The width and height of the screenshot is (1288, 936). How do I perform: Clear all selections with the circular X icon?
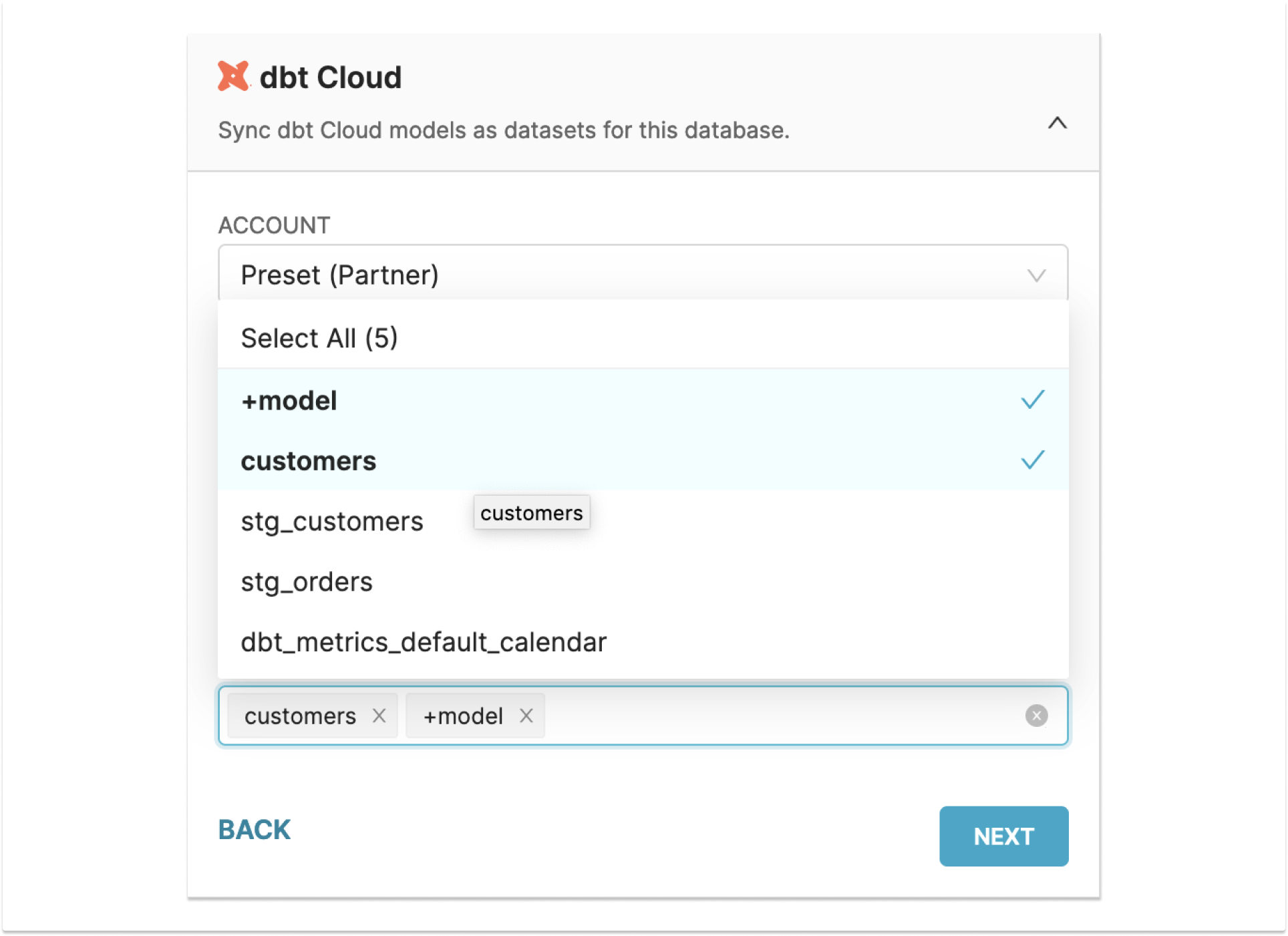(x=1037, y=716)
